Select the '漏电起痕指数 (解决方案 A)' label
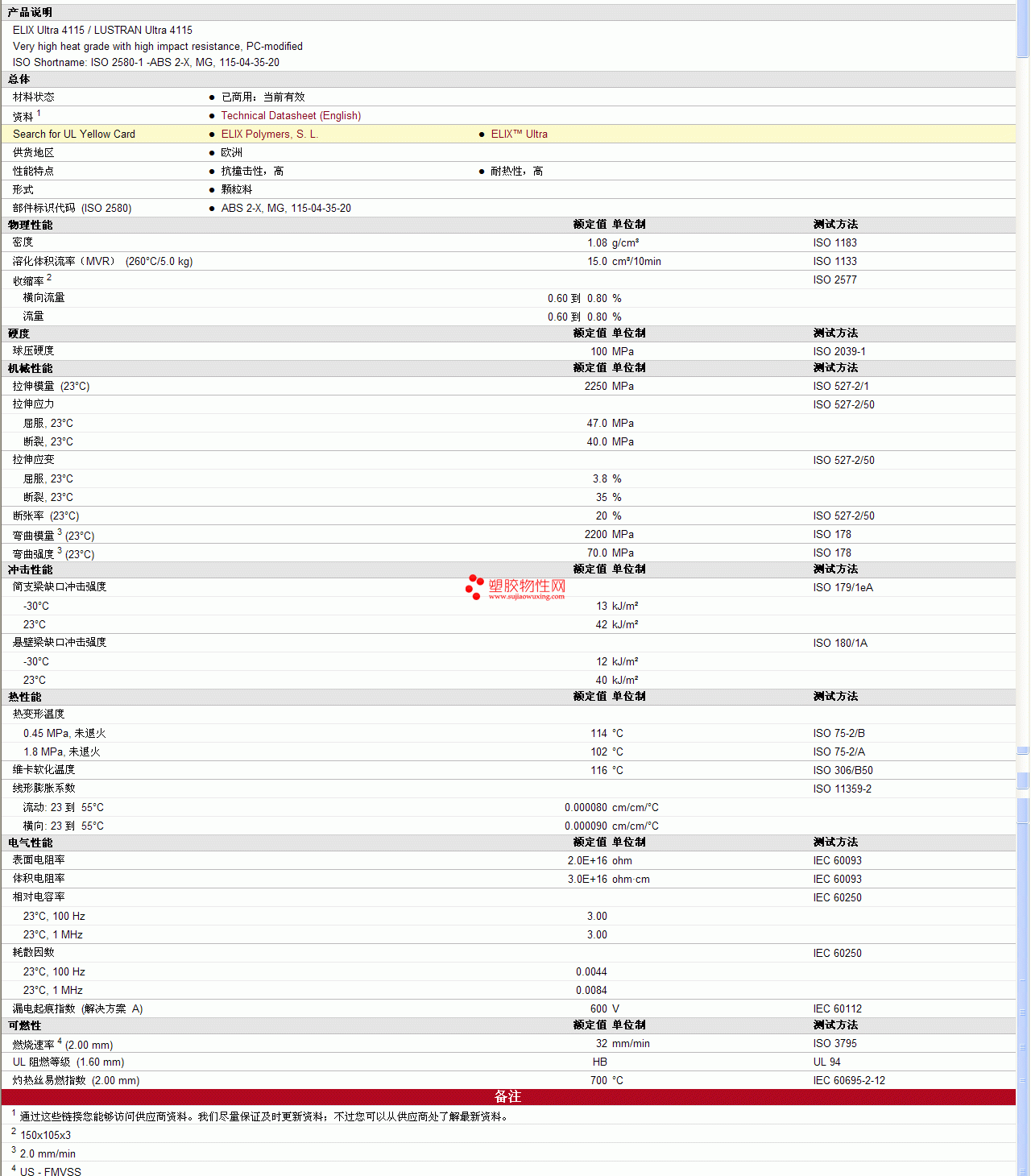The image size is (1031, 1176). 77,1009
